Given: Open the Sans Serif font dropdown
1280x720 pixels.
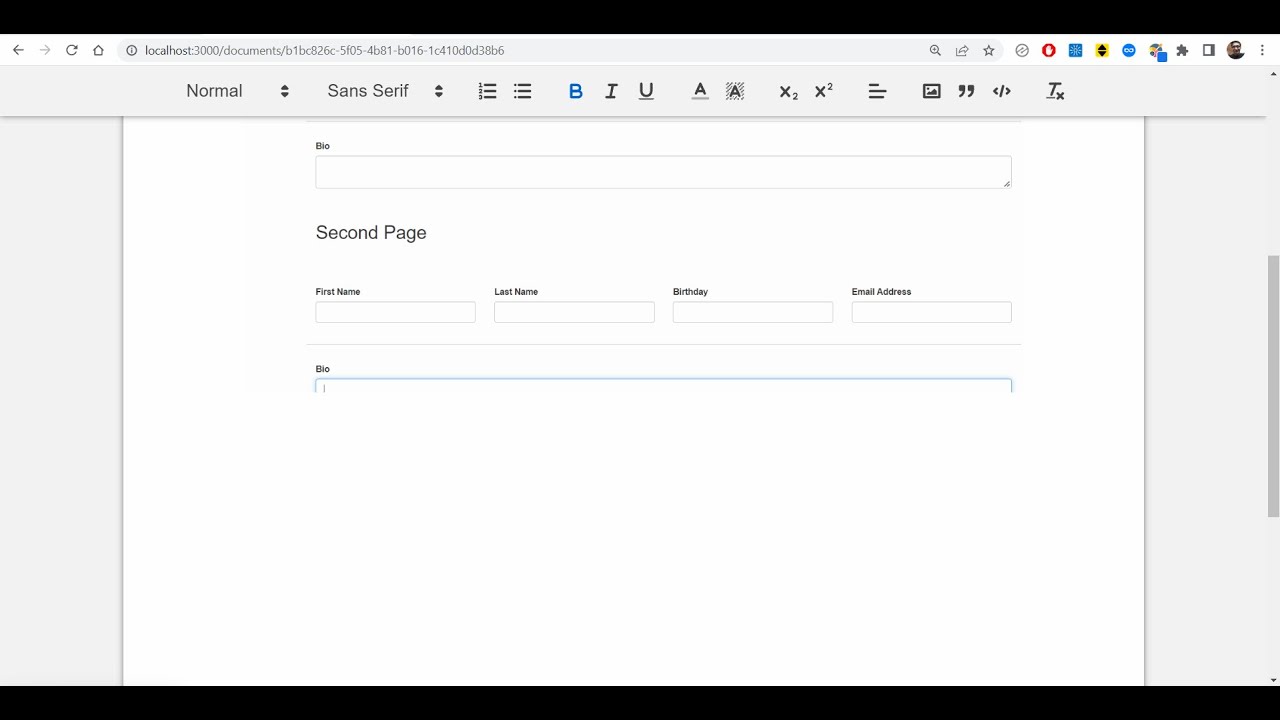Looking at the screenshot, I should pos(385,91).
